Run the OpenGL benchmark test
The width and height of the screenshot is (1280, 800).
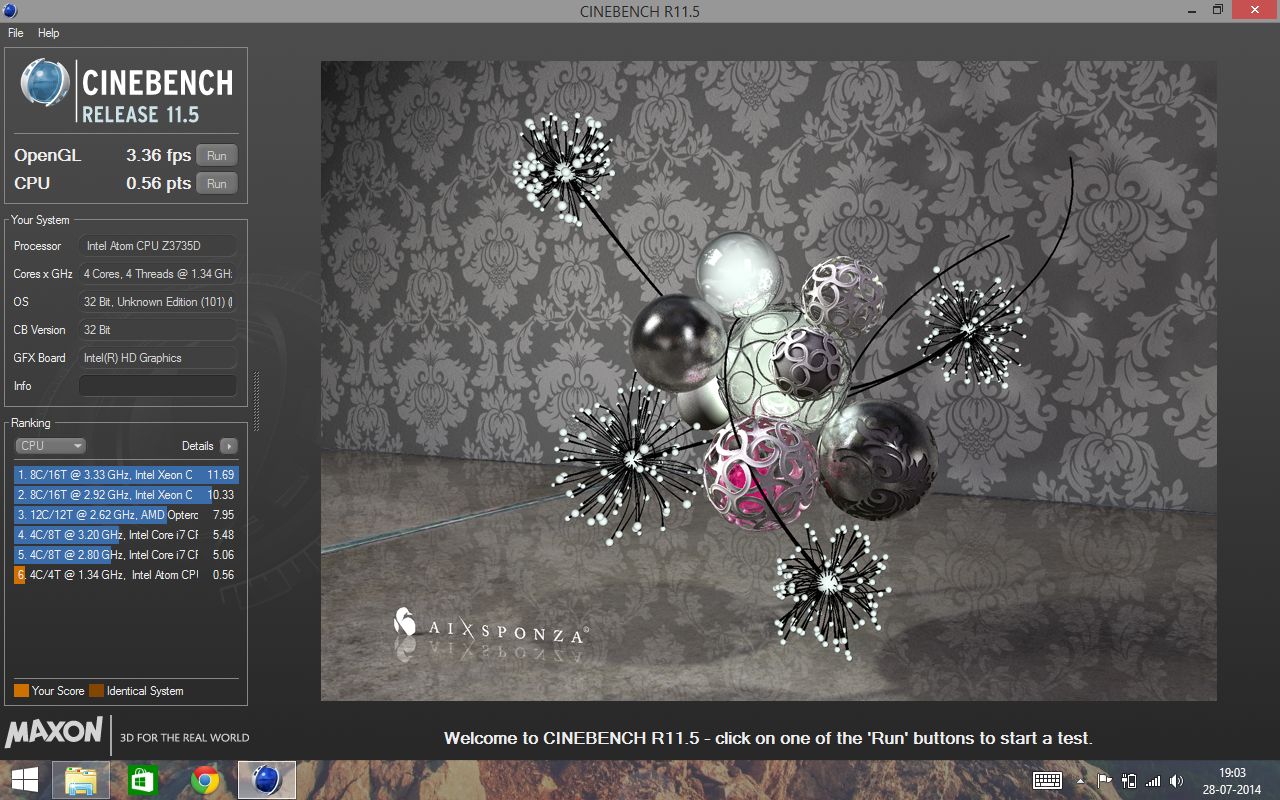217,155
